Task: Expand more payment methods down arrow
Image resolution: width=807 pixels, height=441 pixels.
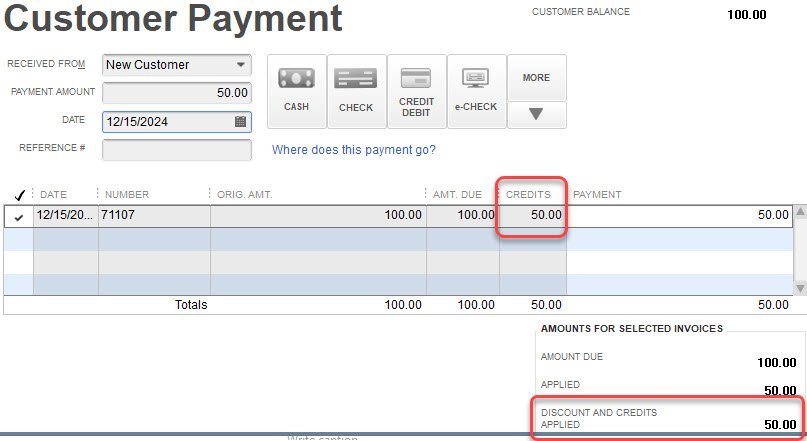Action: 536,115
